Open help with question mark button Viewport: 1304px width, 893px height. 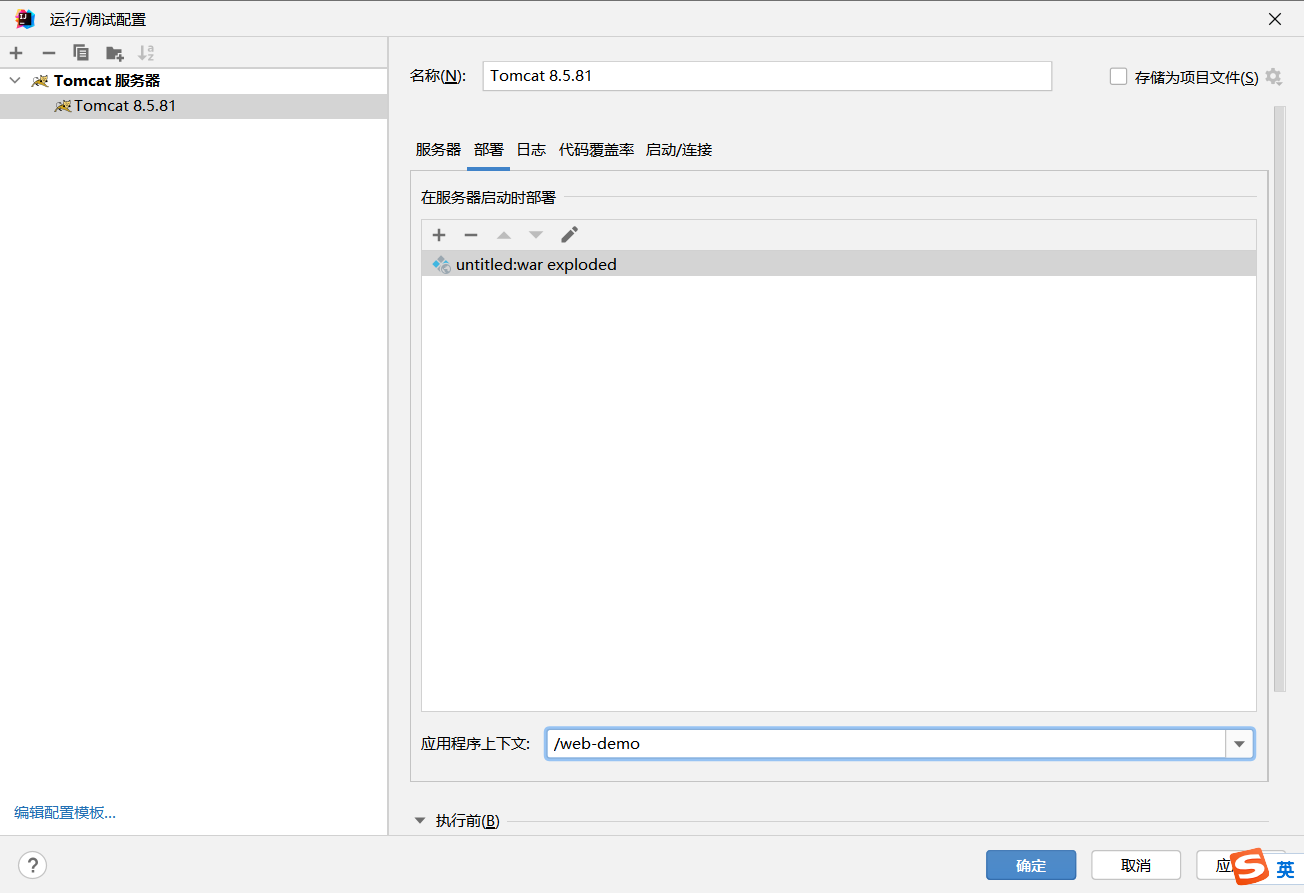coord(33,865)
